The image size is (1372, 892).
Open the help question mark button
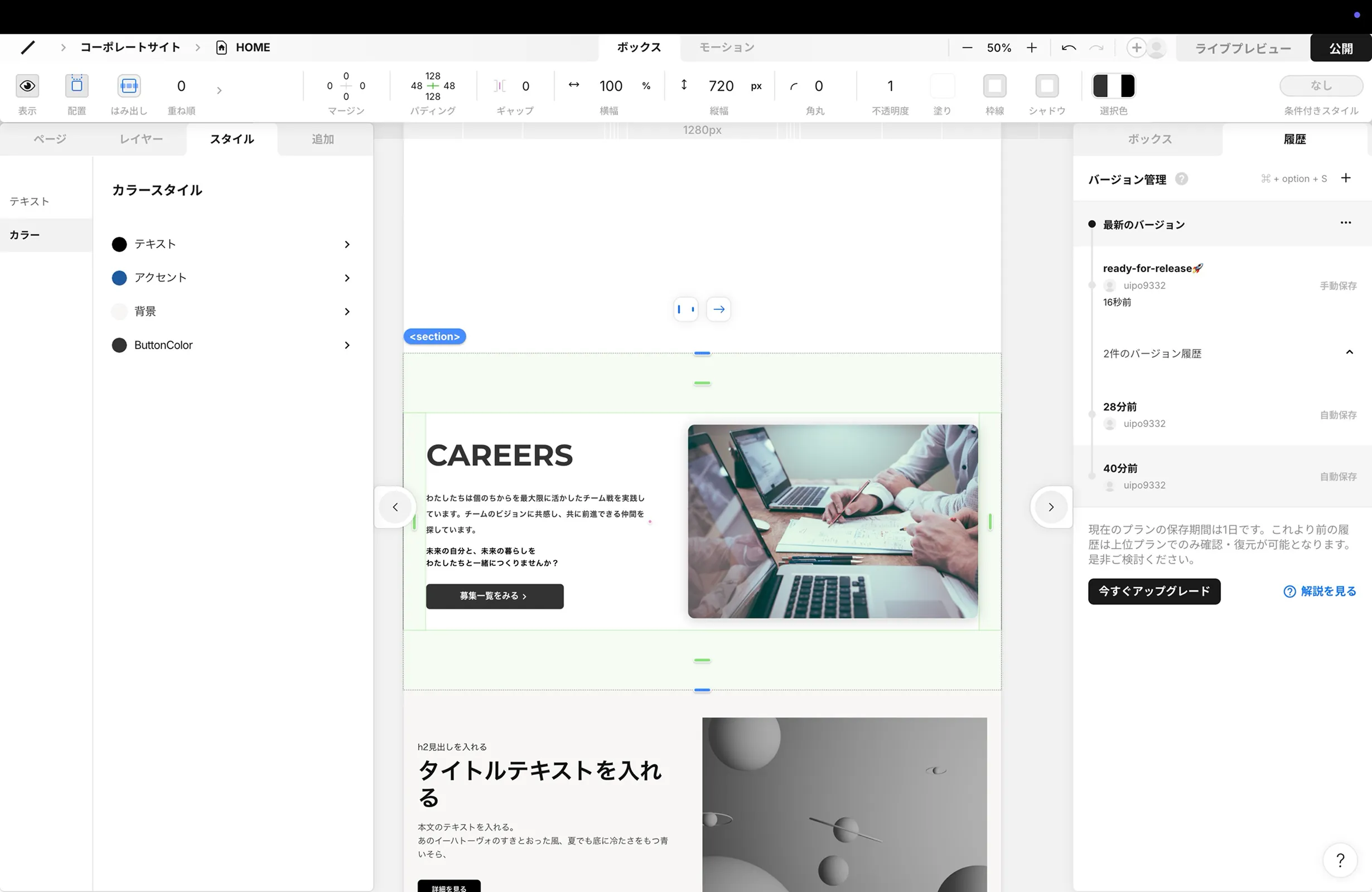tap(1340, 860)
